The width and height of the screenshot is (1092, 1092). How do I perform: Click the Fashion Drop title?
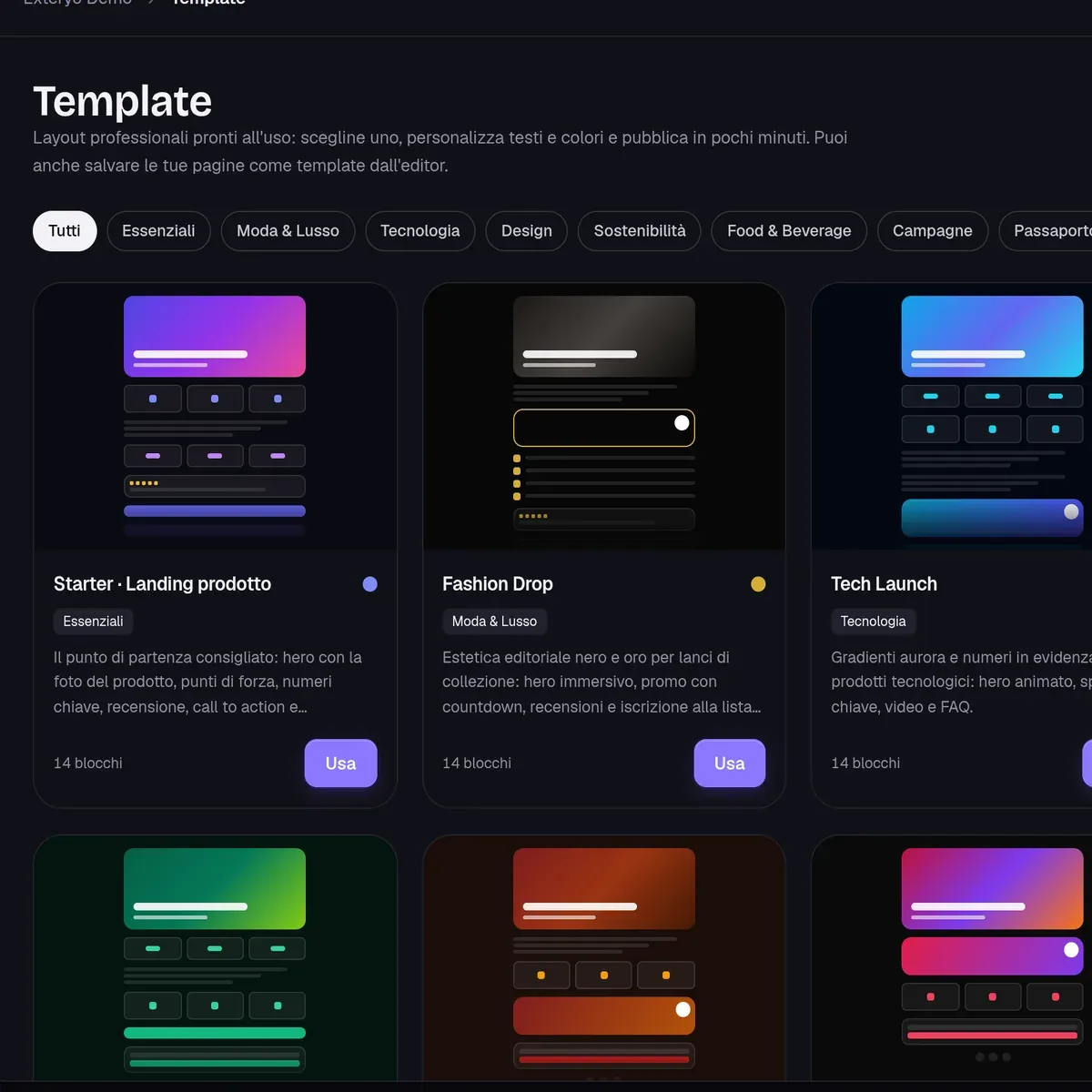pyautogui.click(x=498, y=584)
